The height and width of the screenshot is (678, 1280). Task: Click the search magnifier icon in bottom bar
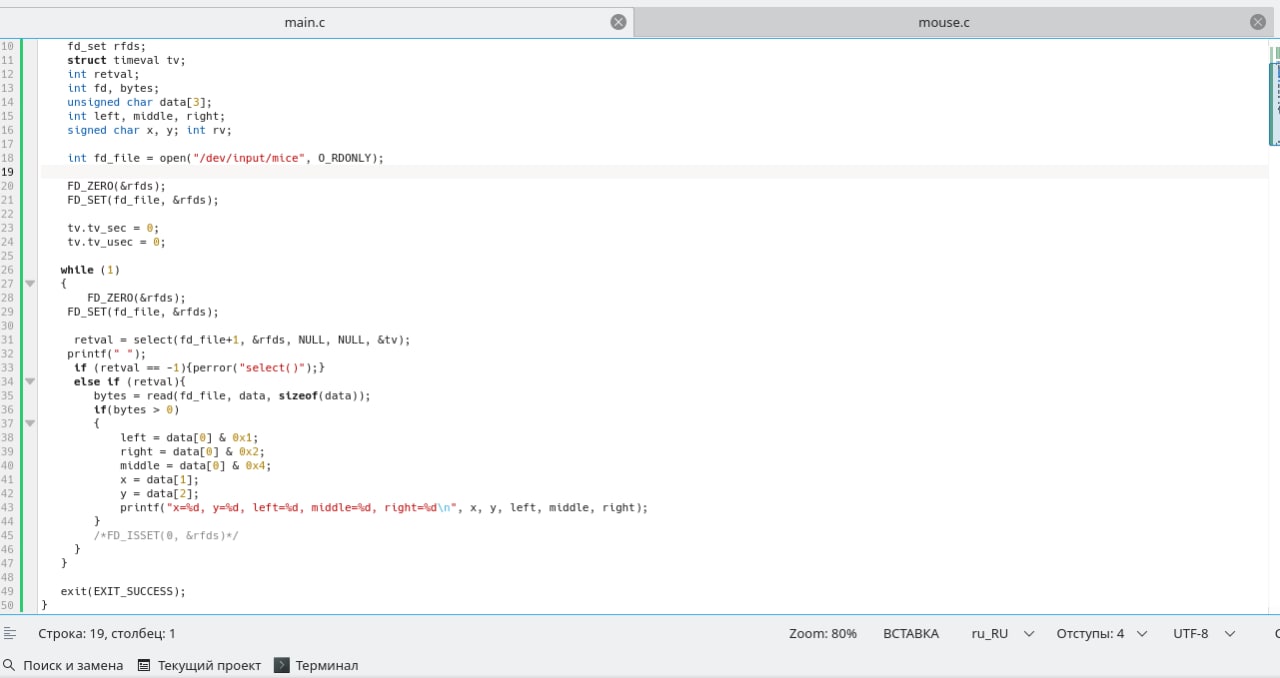click(10, 665)
